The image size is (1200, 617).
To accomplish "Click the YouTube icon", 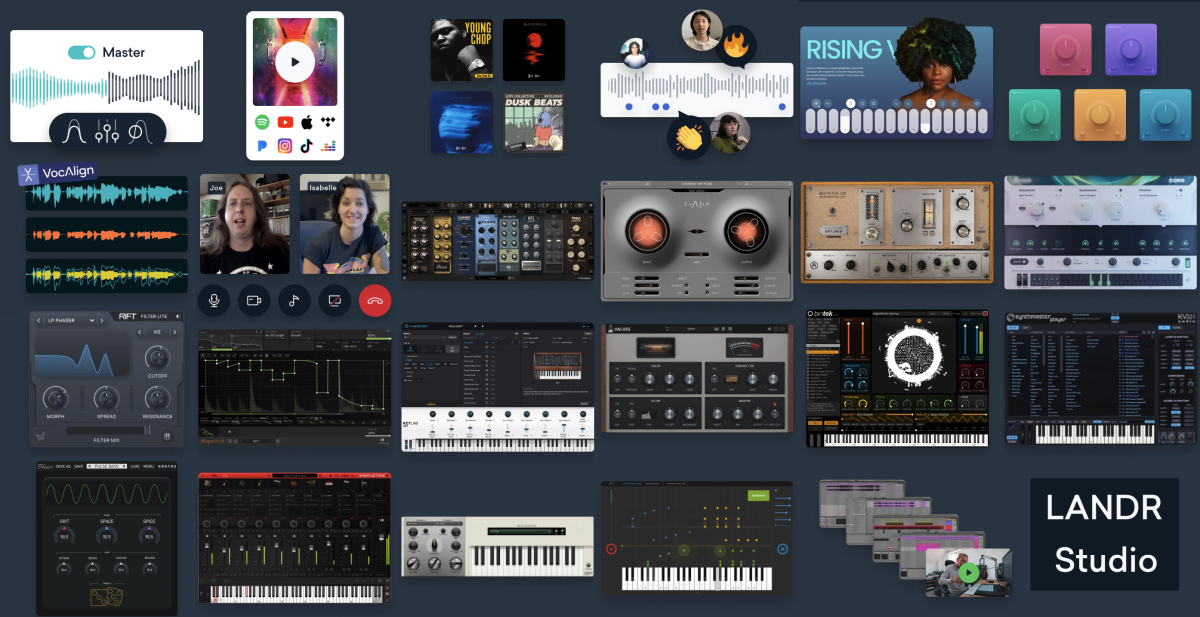I will click(285, 122).
